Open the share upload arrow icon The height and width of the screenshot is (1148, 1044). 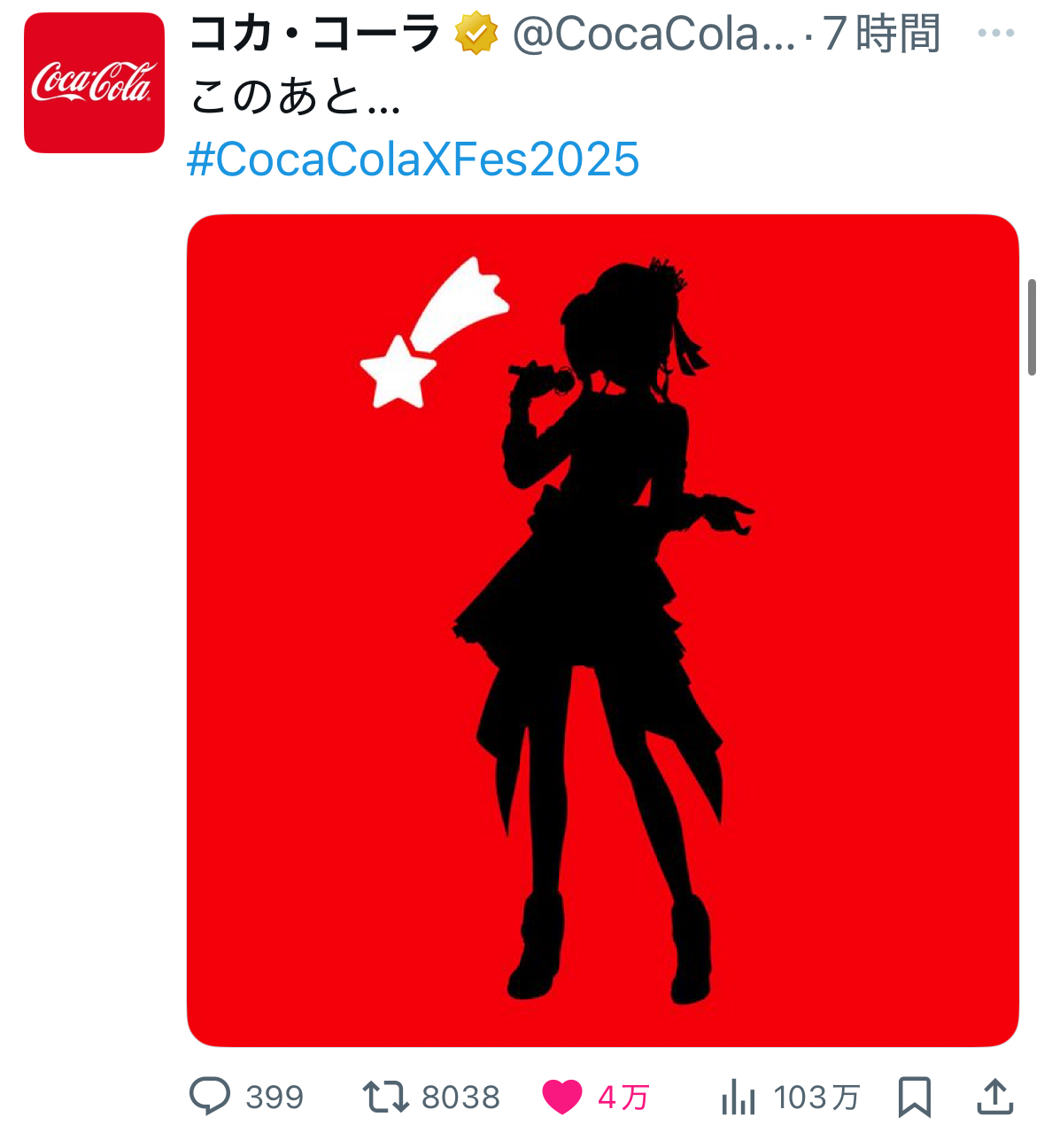coord(994,1097)
